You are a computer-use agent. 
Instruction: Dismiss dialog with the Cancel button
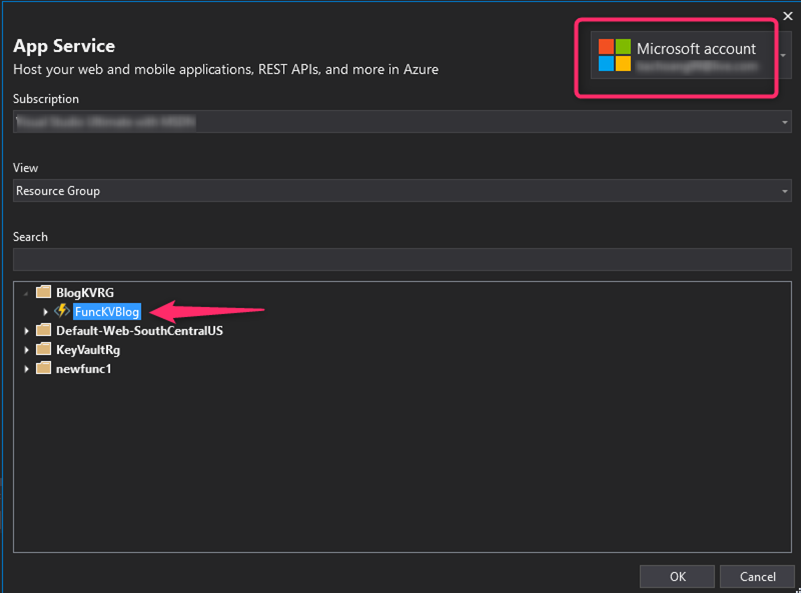click(758, 577)
